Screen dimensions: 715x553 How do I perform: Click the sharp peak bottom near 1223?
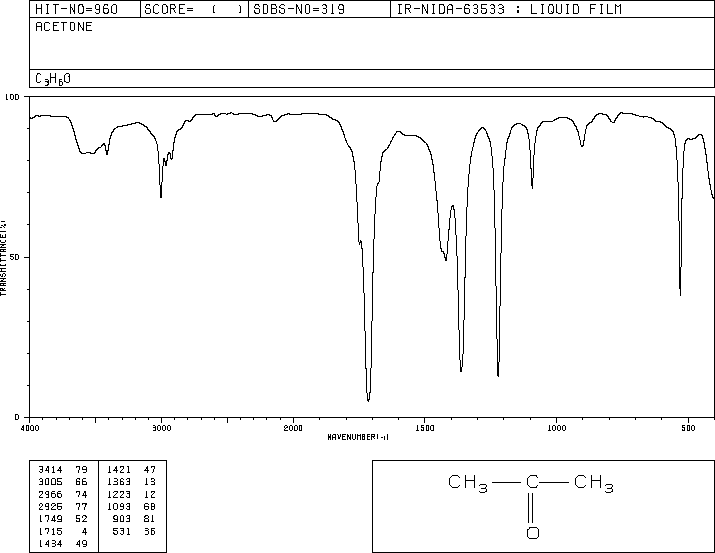[x=498, y=375]
